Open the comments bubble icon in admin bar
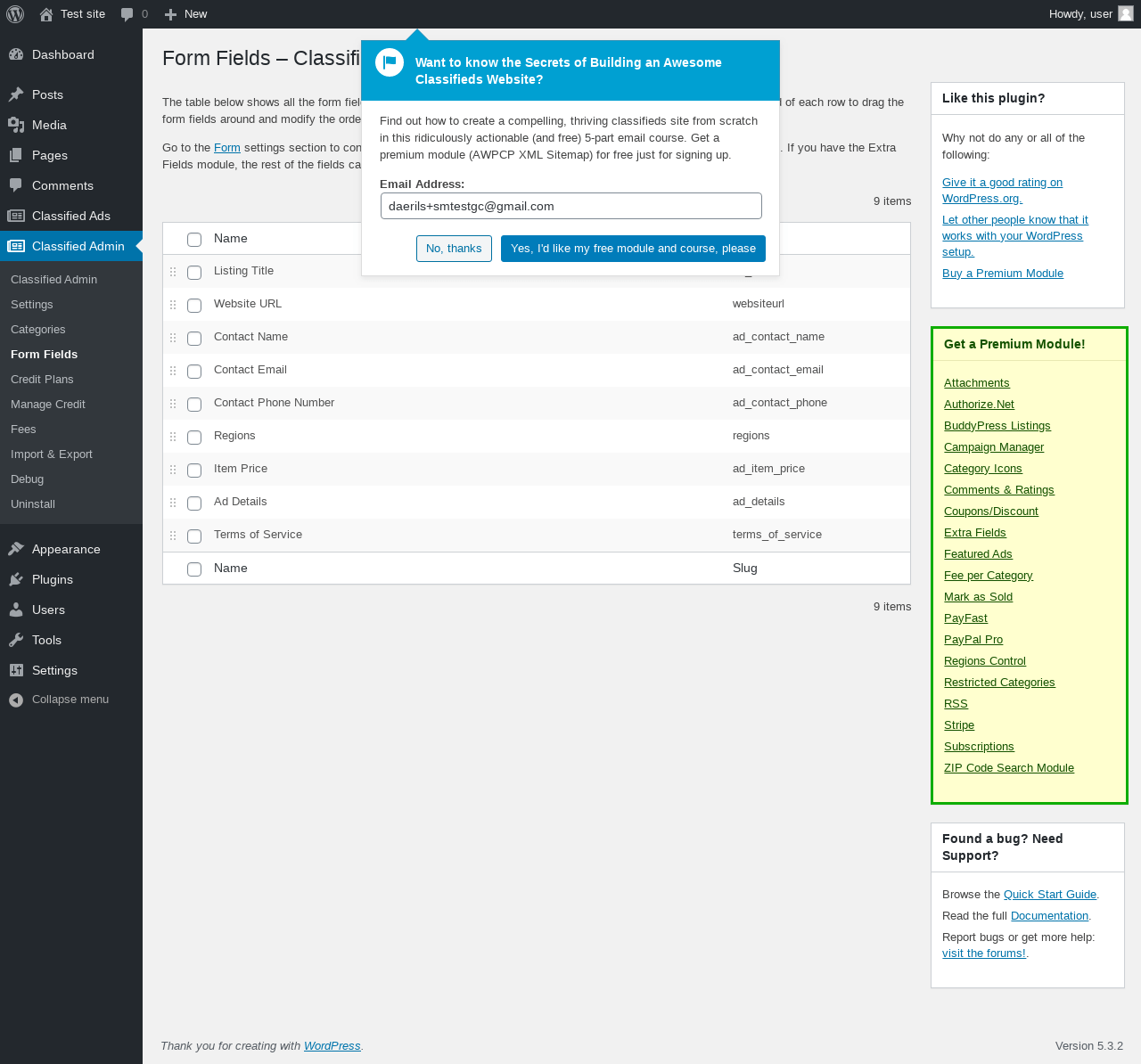The height and width of the screenshot is (1064, 1141). (127, 14)
